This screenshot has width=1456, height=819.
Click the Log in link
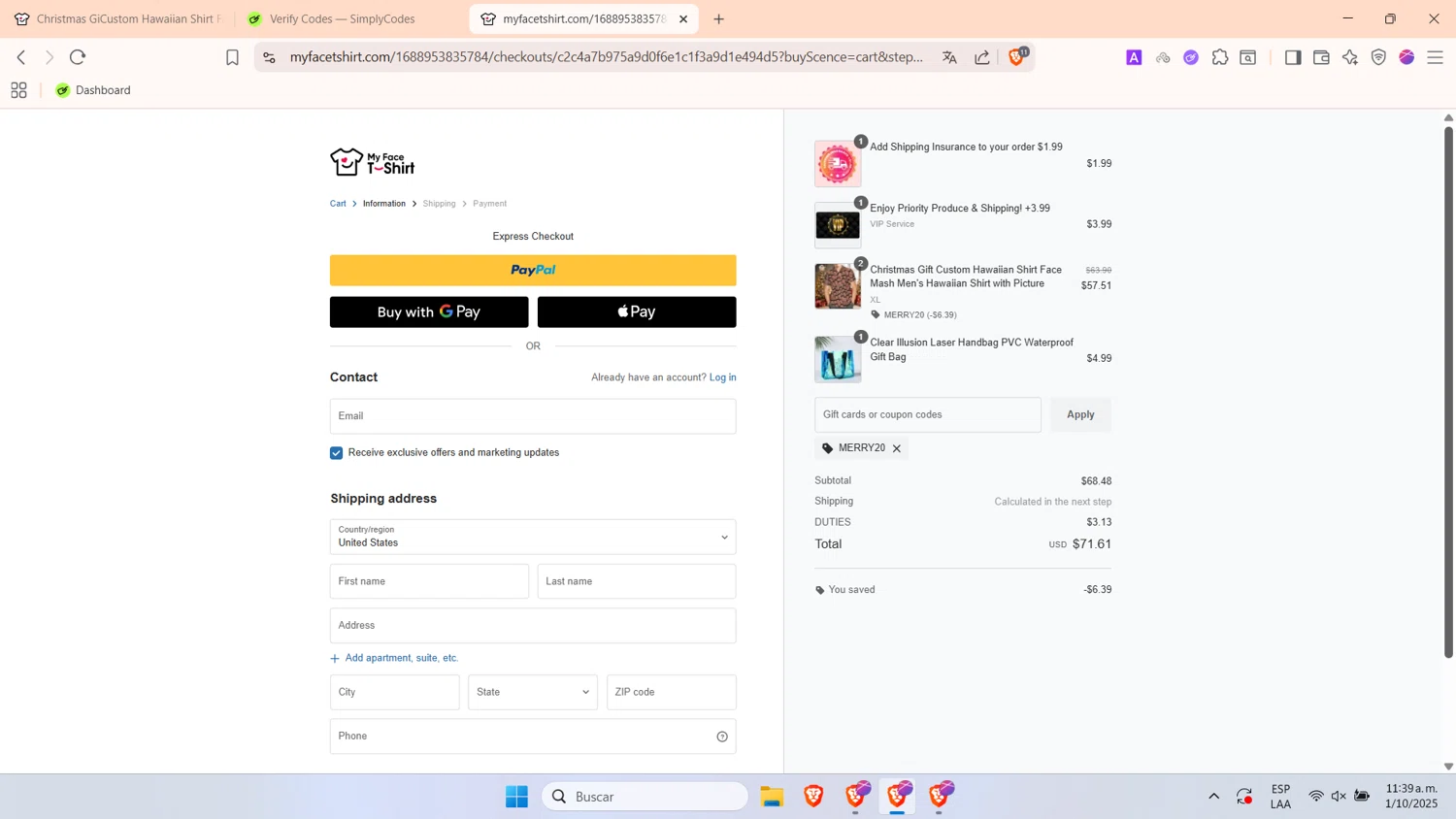(x=723, y=377)
